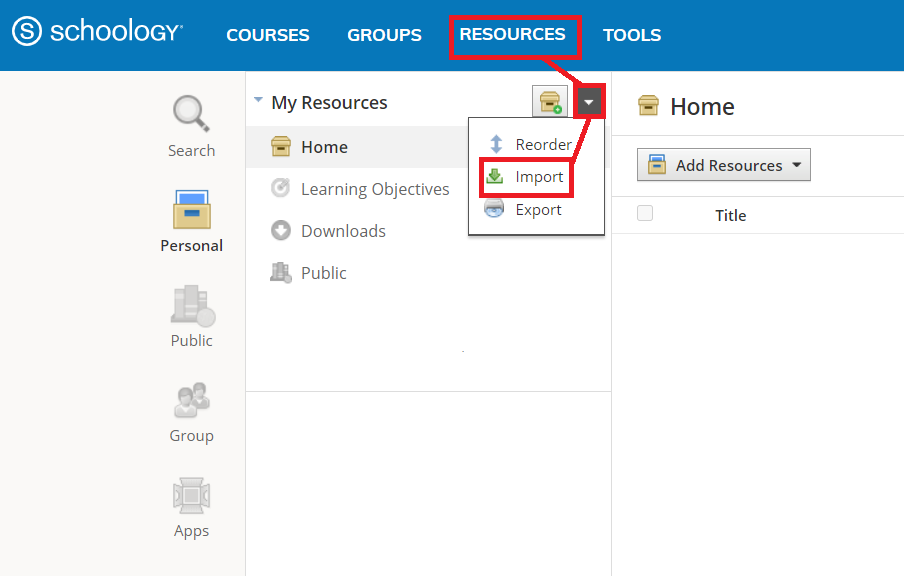
Task: Collapse the My Resources triangle
Action: pos(258,100)
